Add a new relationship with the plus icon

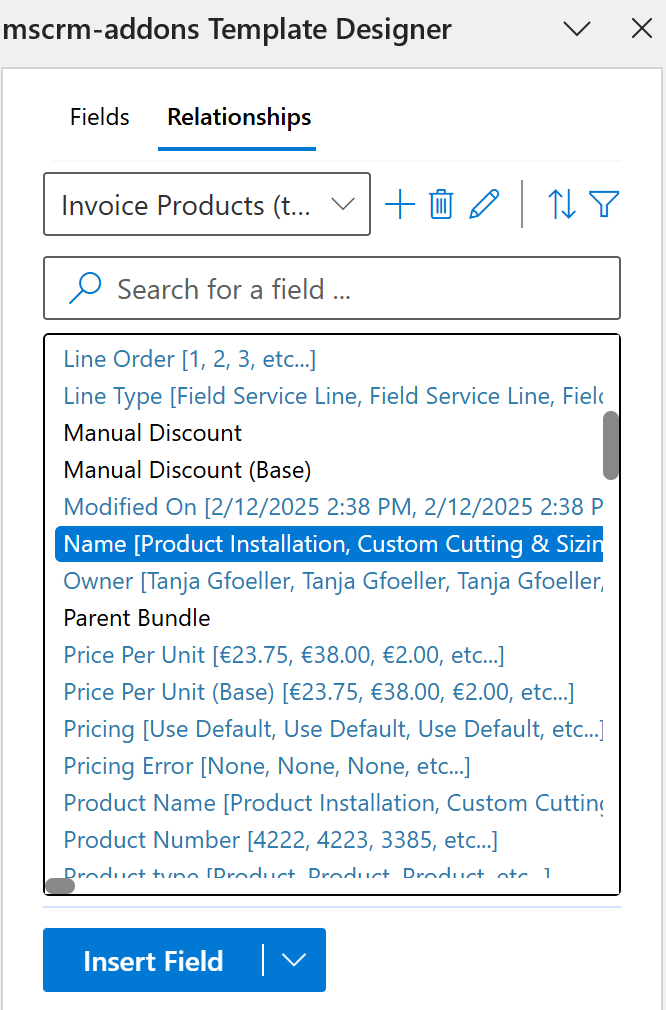[399, 204]
